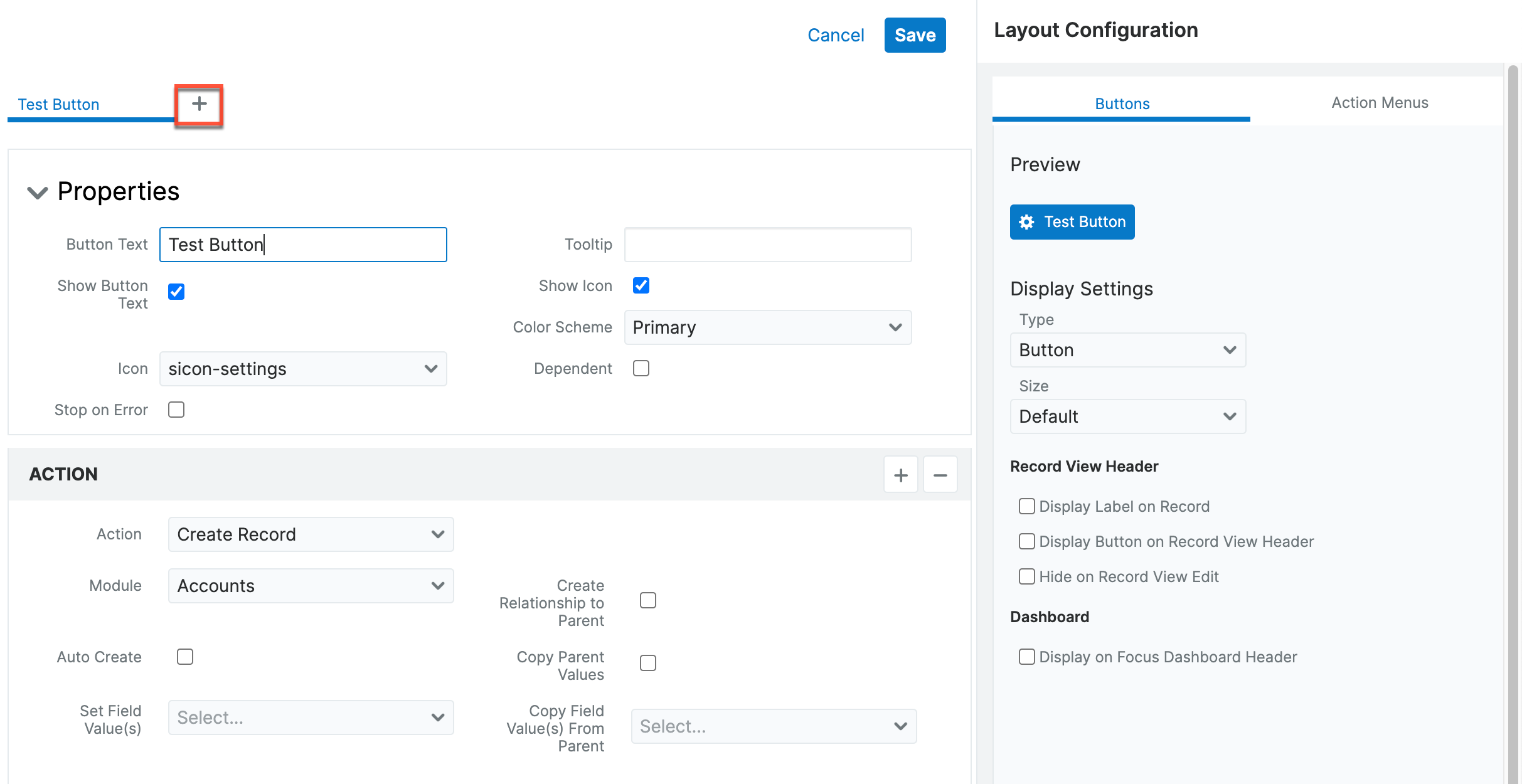Switch to the Action Menus tab
The height and width of the screenshot is (784, 1522).
coord(1379,103)
